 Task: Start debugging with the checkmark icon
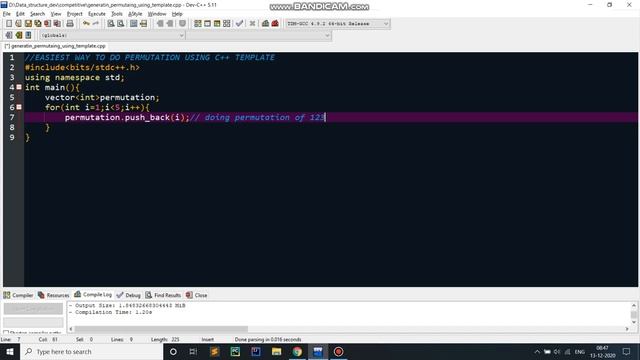(x=240, y=24)
